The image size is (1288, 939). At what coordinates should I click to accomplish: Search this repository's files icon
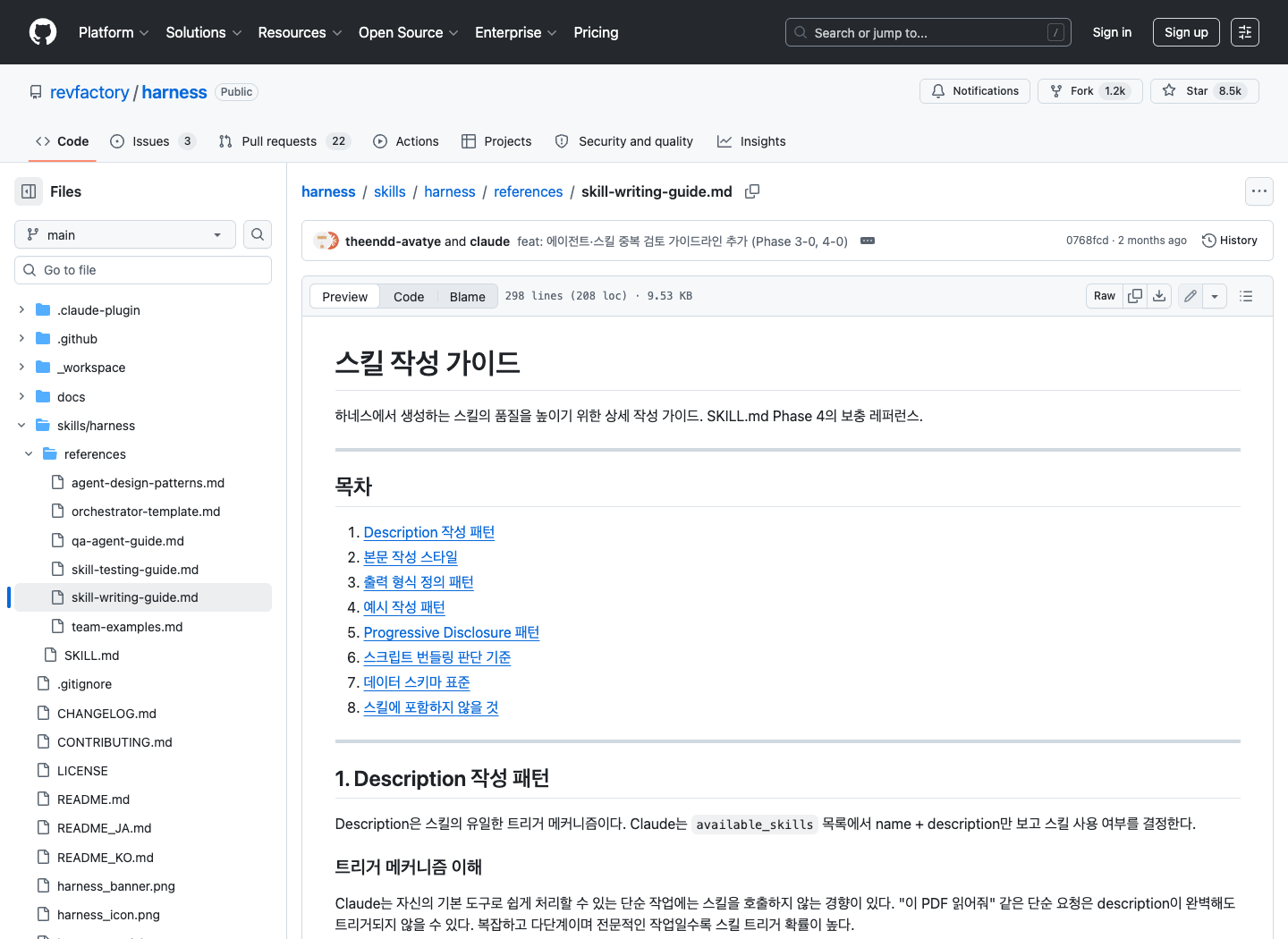pyautogui.click(x=258, y=234)
